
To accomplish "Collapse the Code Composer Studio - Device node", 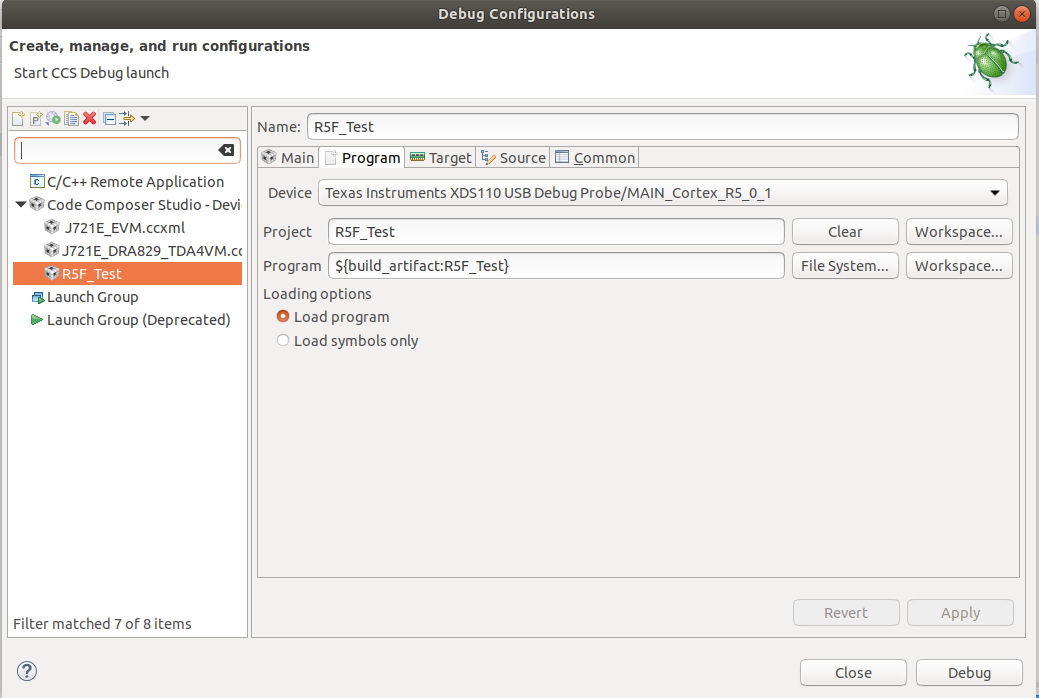I will [x=21, y=204].
